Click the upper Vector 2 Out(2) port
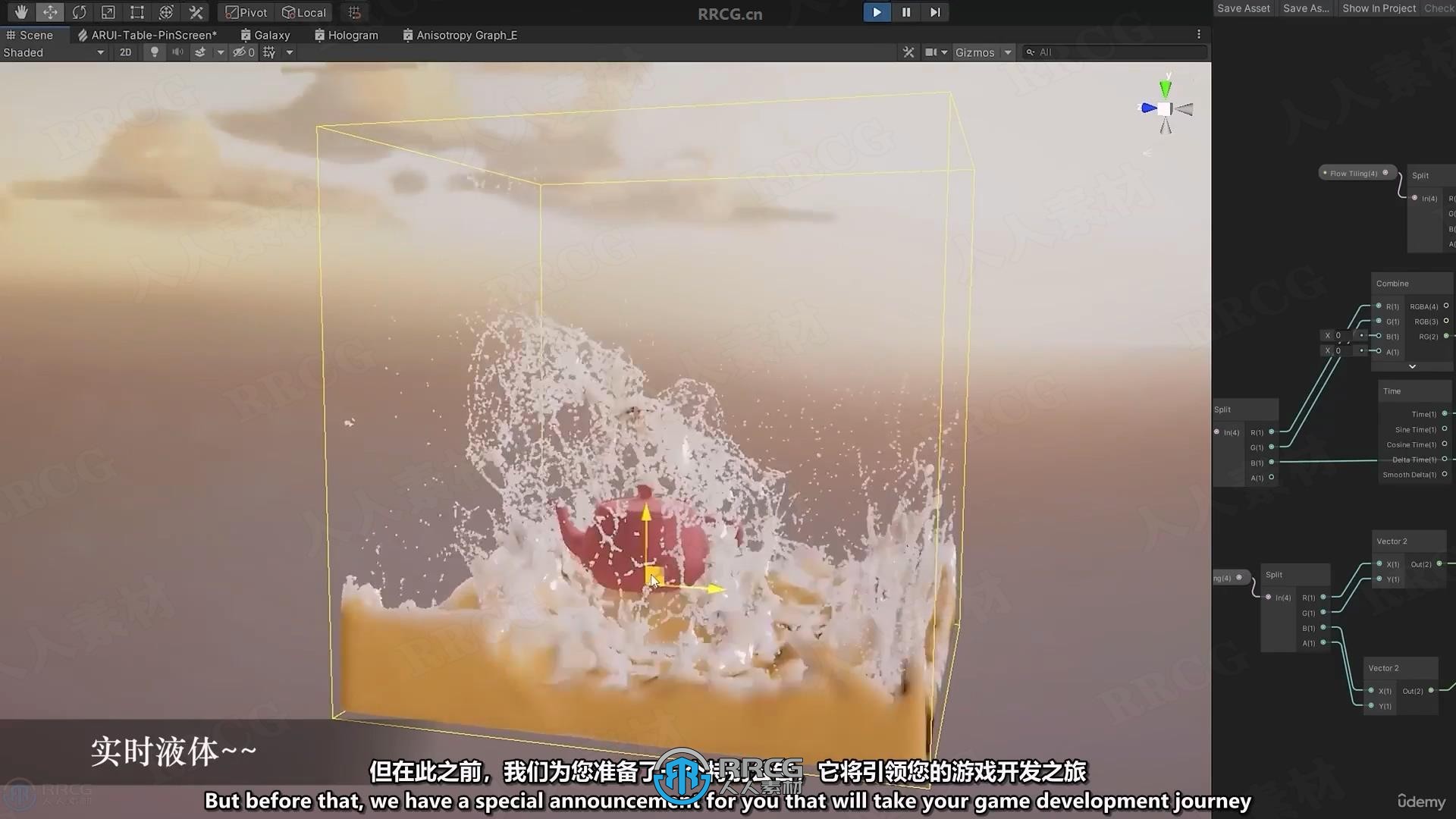 tap(1439, 564)
